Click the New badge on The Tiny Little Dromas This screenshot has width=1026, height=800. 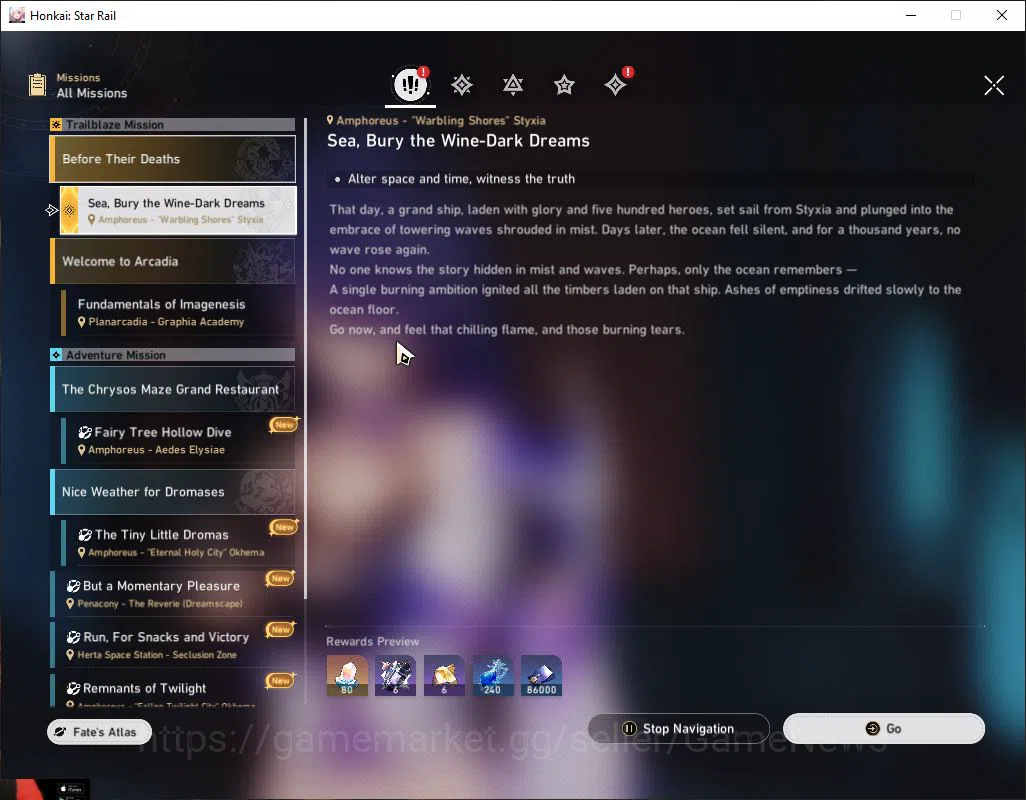[284, 527]
